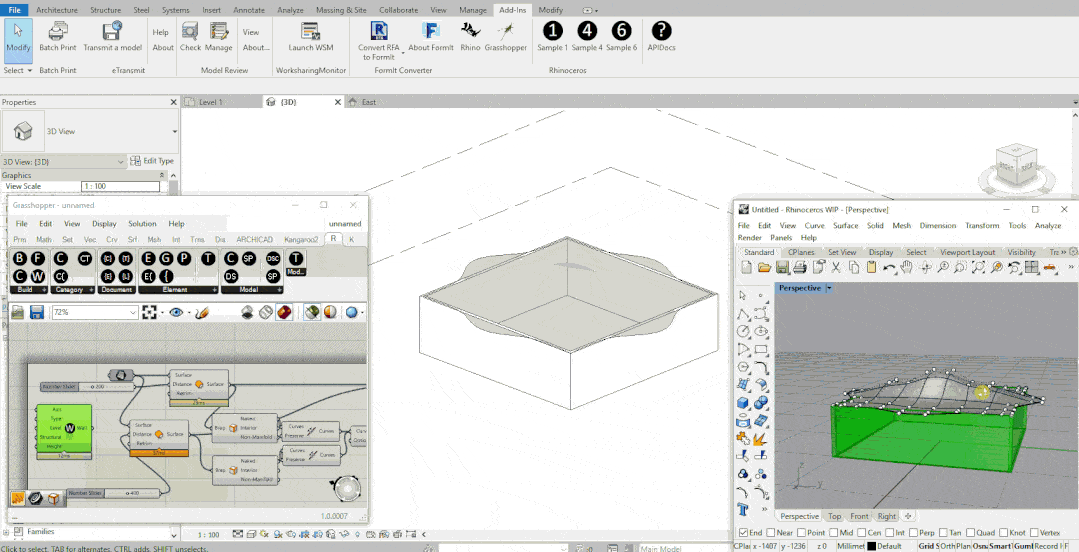Click the Number Slider showing 400
Image resolution: width=1079 pixels, height=552 pixels.
point(114,493)
